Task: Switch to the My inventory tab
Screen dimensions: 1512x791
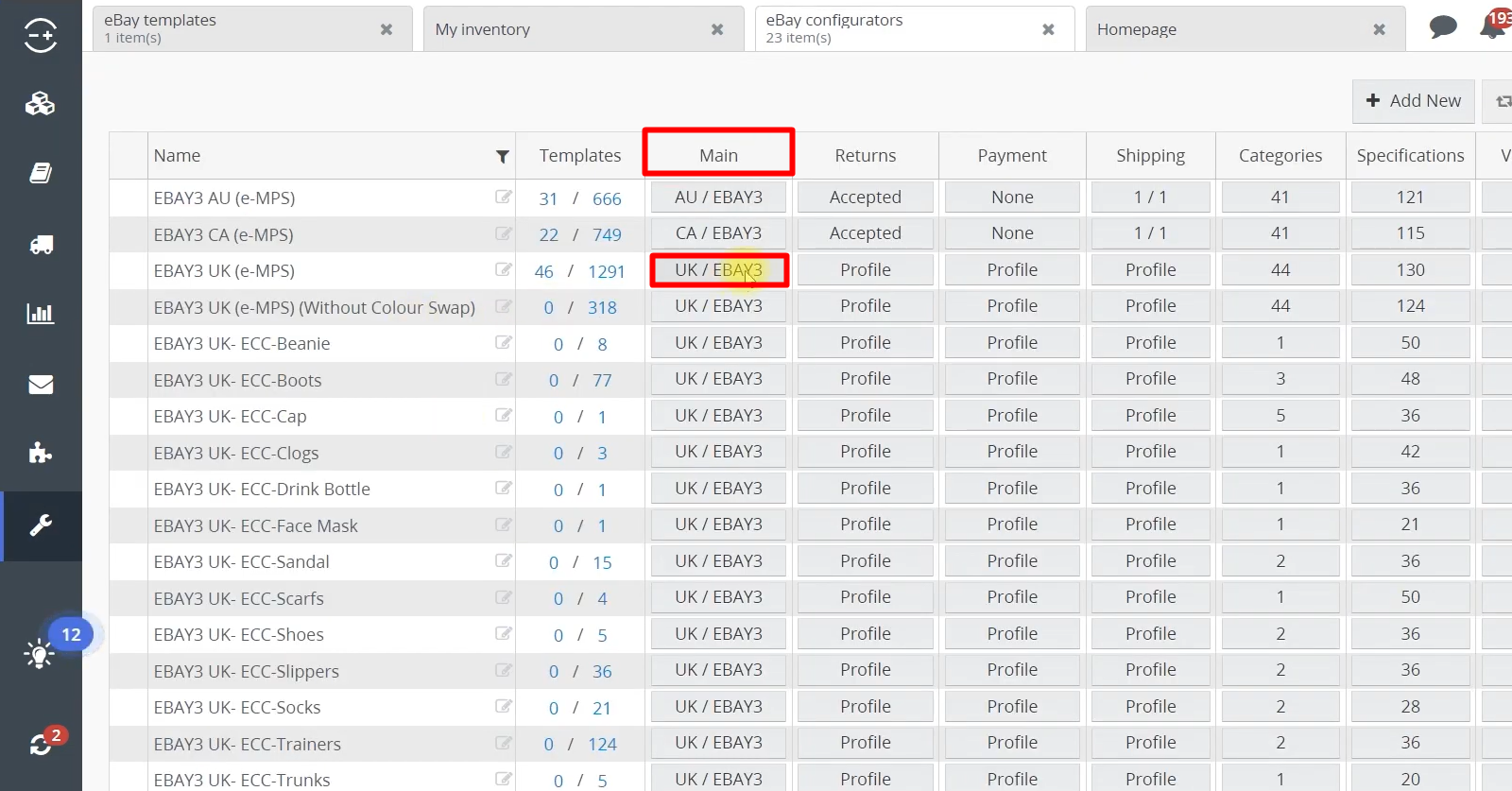Action: click(583, 28)
